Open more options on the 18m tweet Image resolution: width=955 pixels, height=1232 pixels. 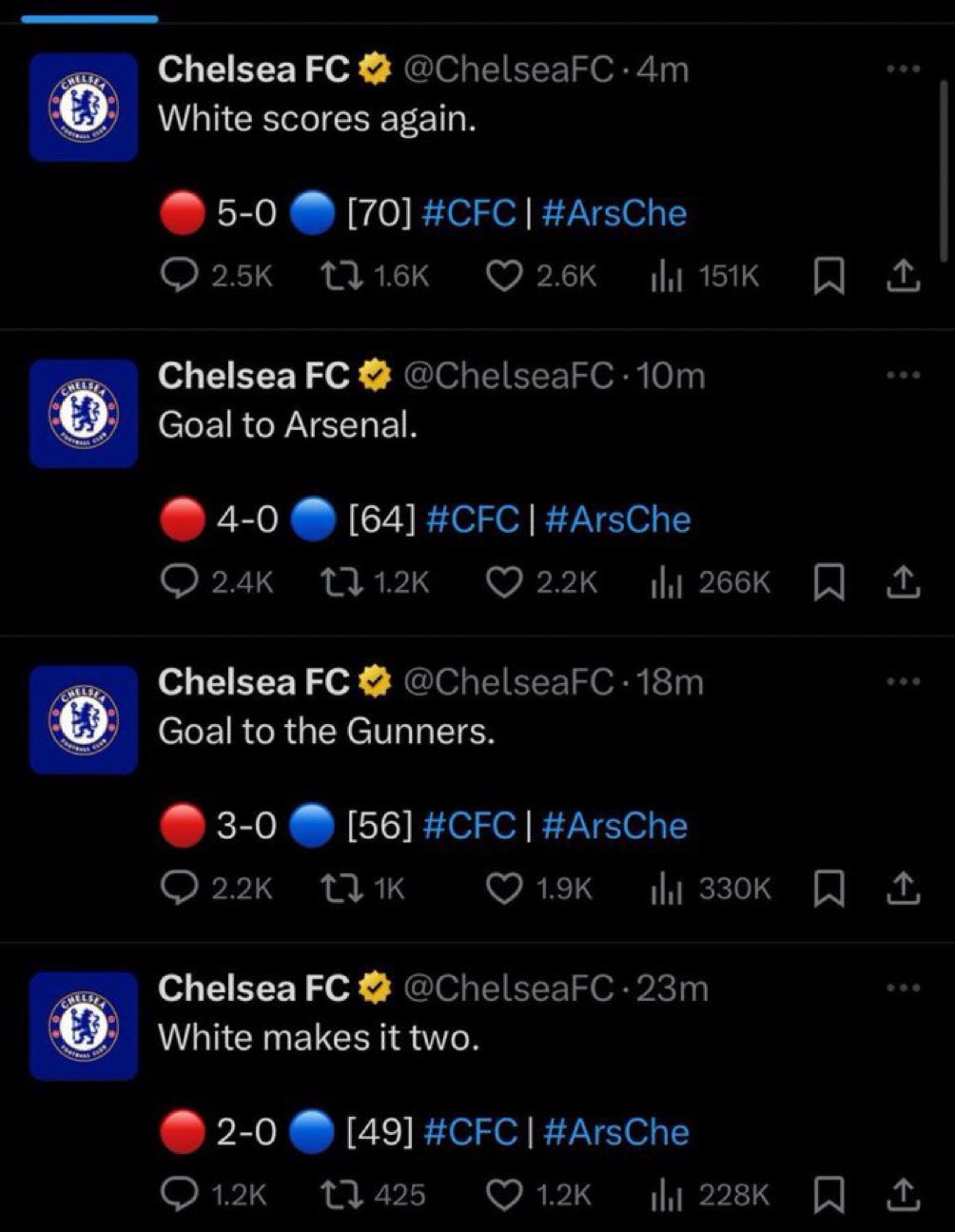tap(903, 681)
